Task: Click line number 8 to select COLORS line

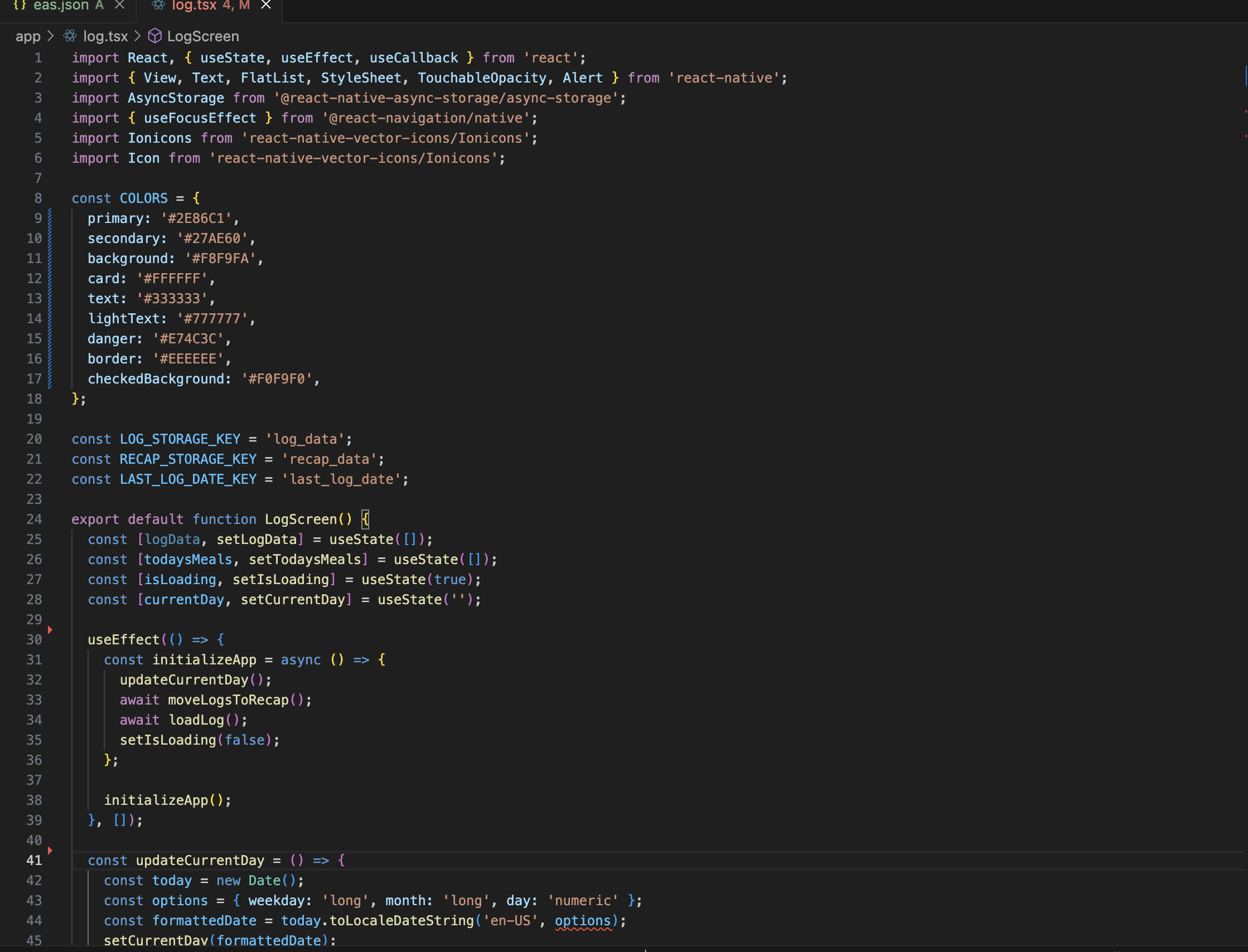Action: coord(38,198)
